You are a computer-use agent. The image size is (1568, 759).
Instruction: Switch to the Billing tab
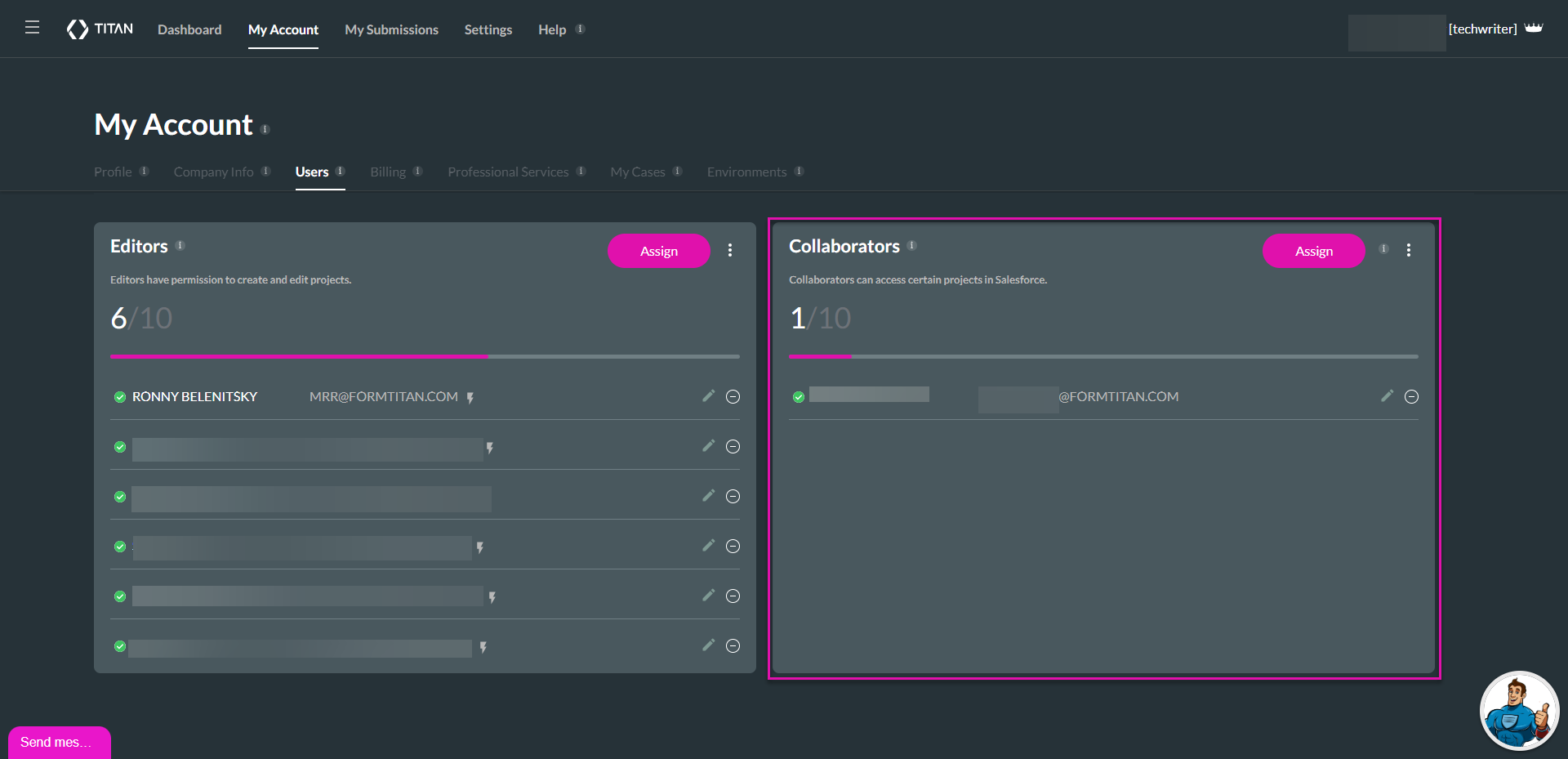[388, 172]
